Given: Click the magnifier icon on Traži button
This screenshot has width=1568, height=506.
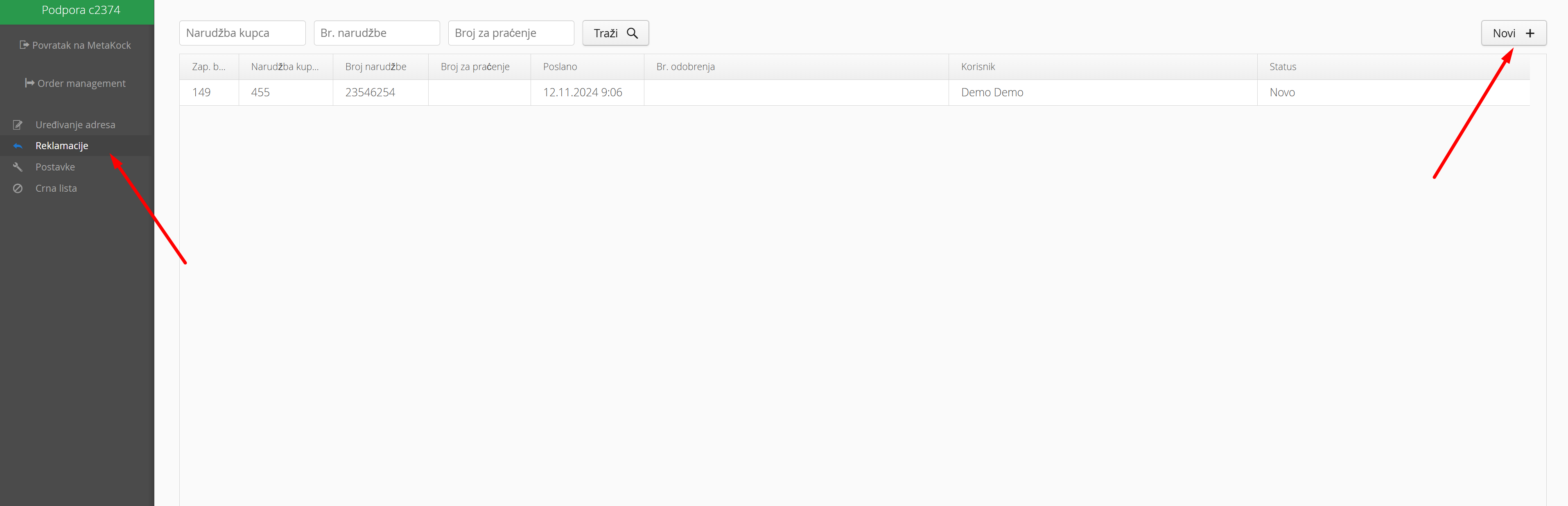Looking at the screenshot, I should click(x=633, y=33).
